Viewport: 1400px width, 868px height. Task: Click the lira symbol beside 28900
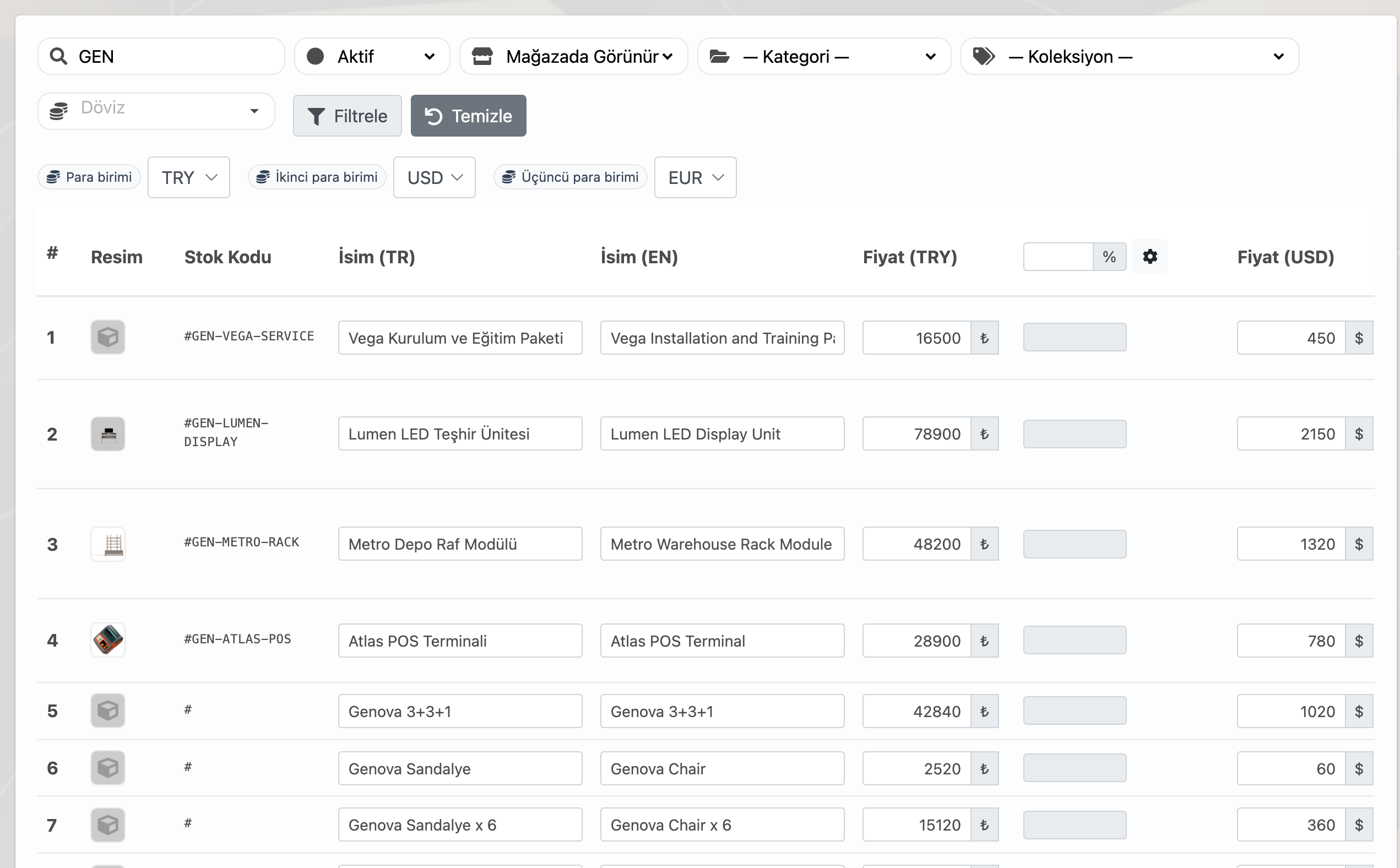984,641
